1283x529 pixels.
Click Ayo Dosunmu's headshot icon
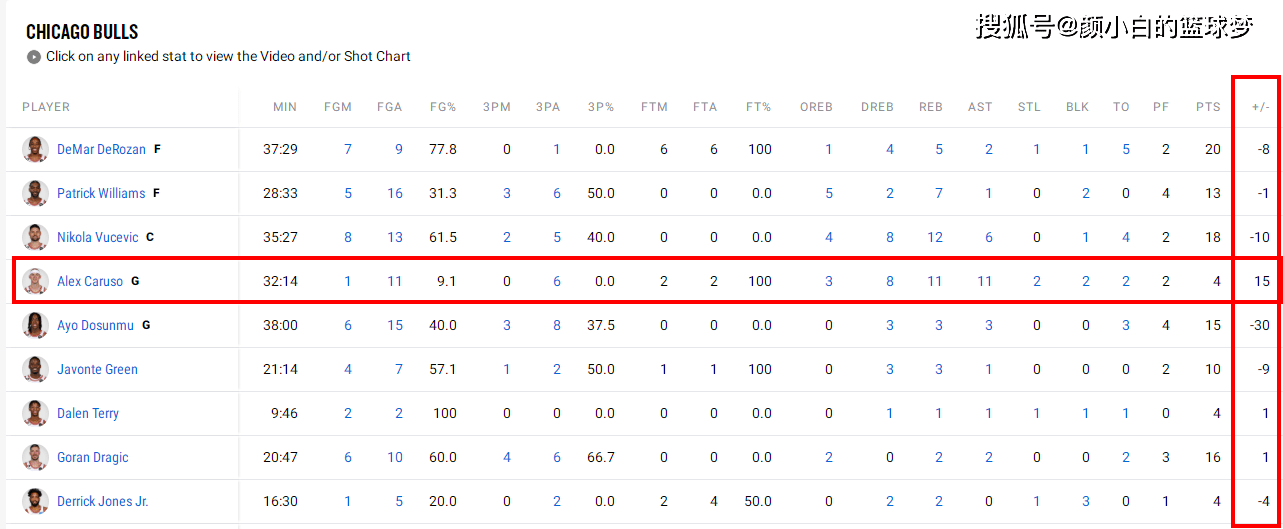click(36, 325)
